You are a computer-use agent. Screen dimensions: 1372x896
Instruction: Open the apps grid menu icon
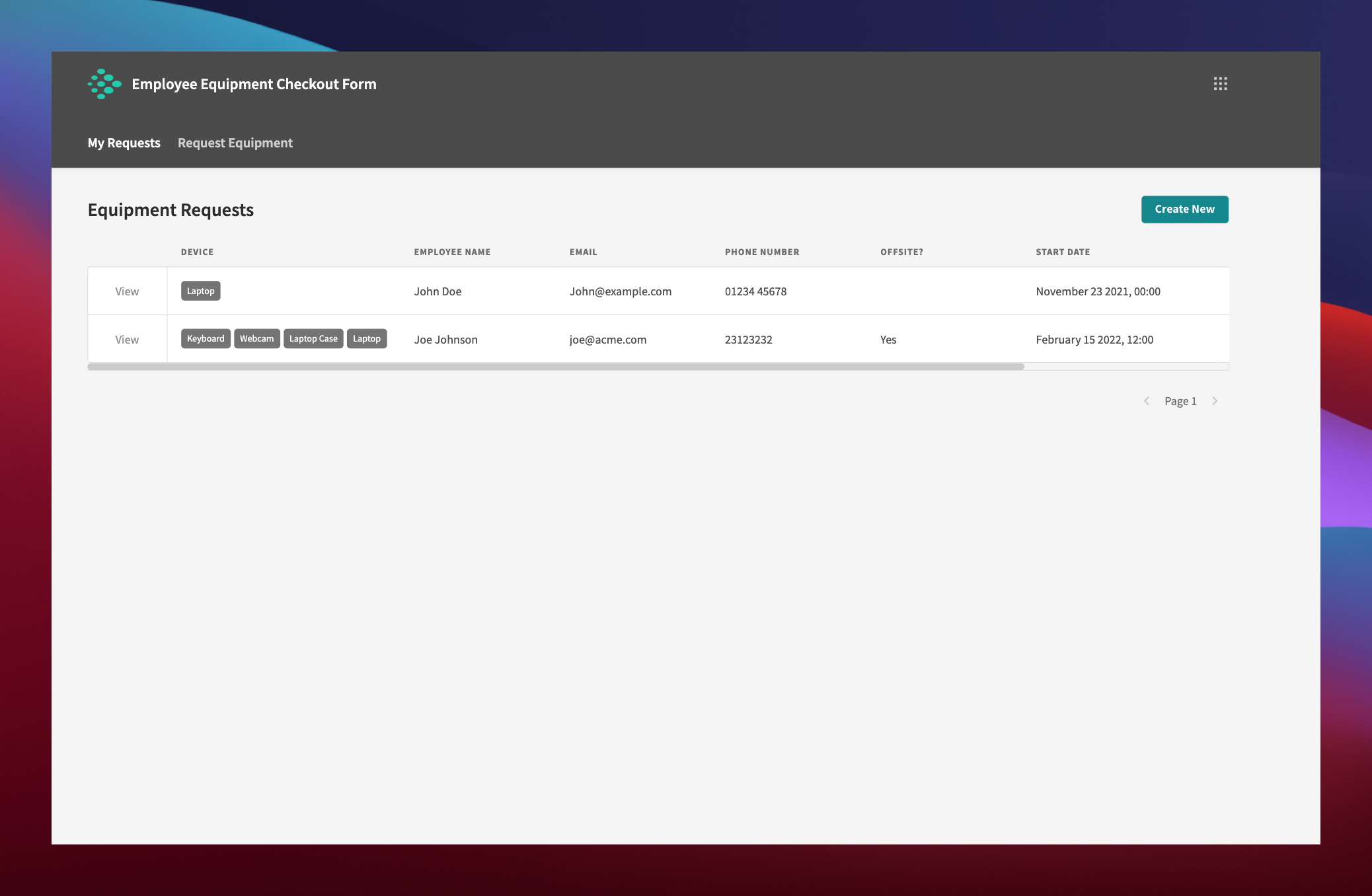pos(1220,84)
